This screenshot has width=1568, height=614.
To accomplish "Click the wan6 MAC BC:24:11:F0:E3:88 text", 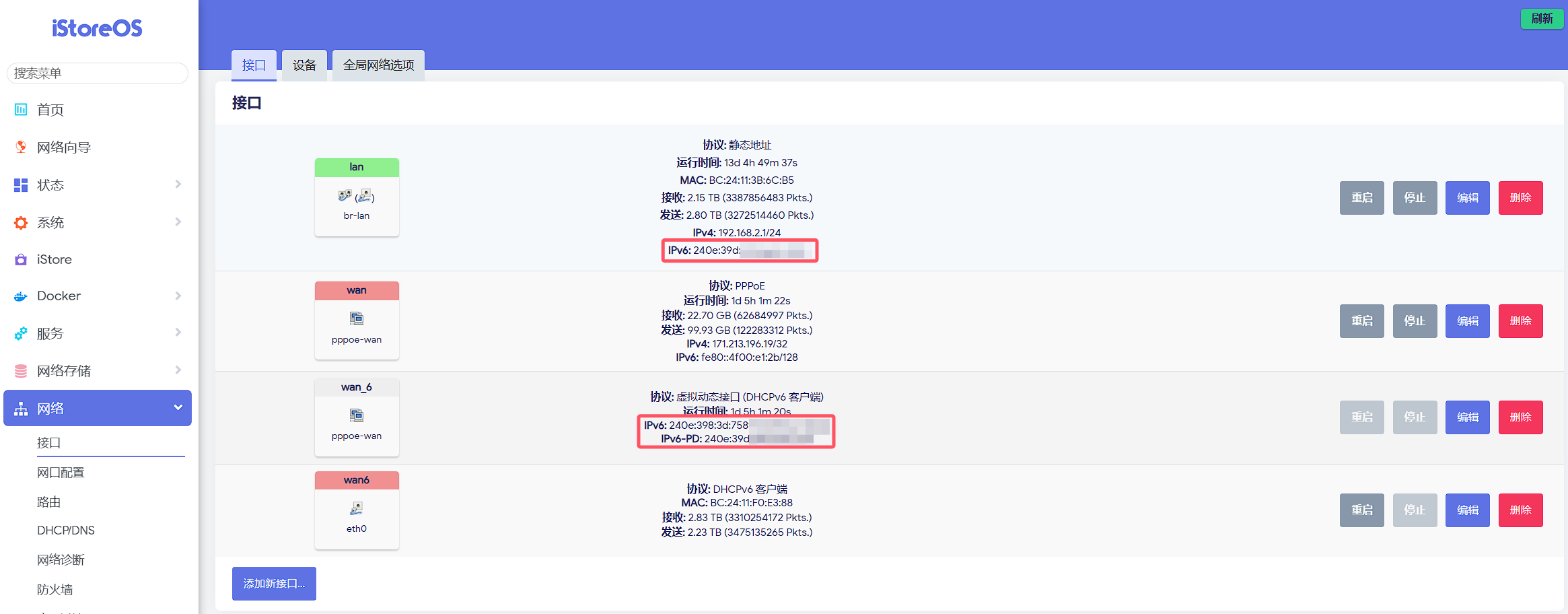I will pos(737,503).
